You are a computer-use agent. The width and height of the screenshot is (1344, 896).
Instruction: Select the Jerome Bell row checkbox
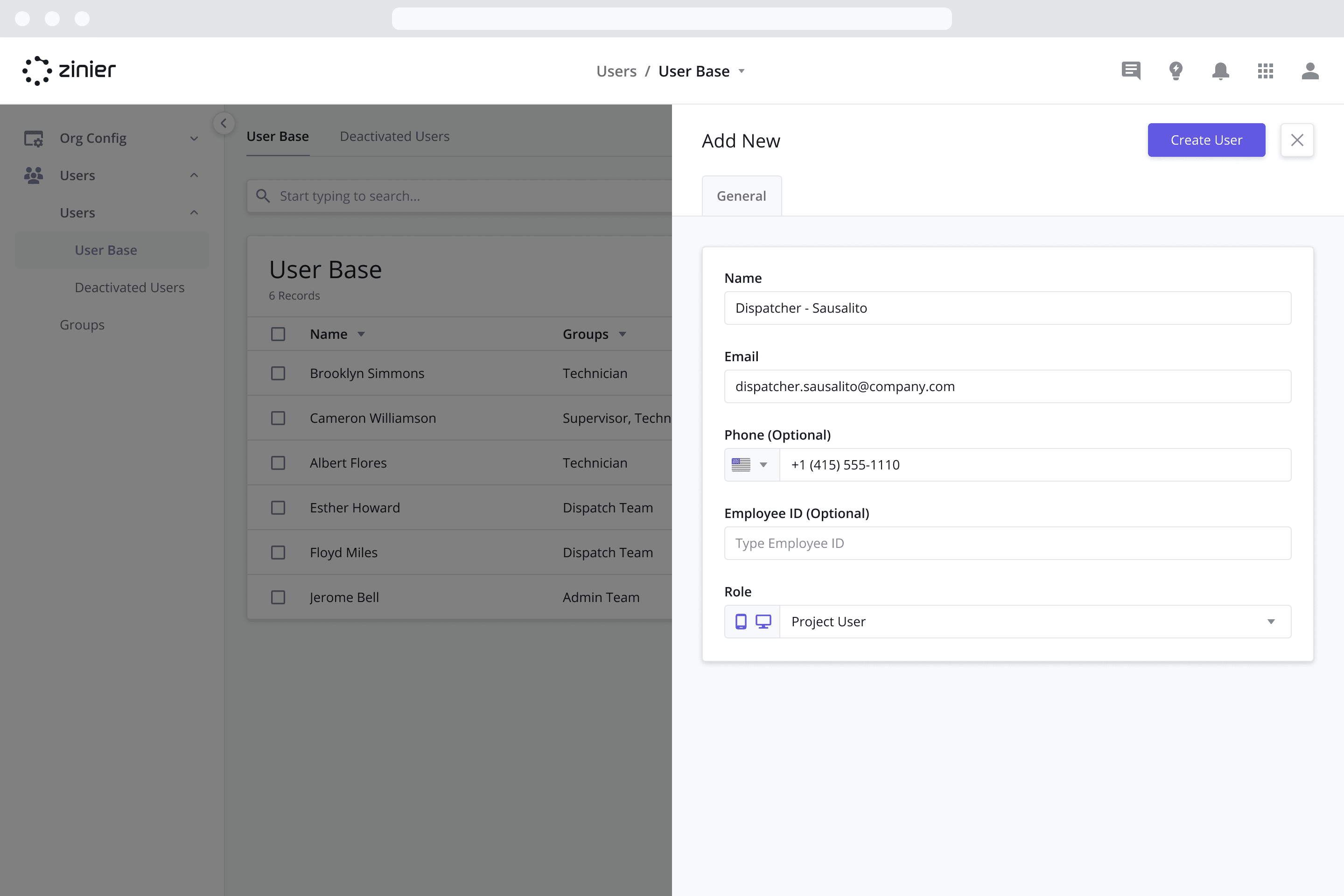[278, 597]
